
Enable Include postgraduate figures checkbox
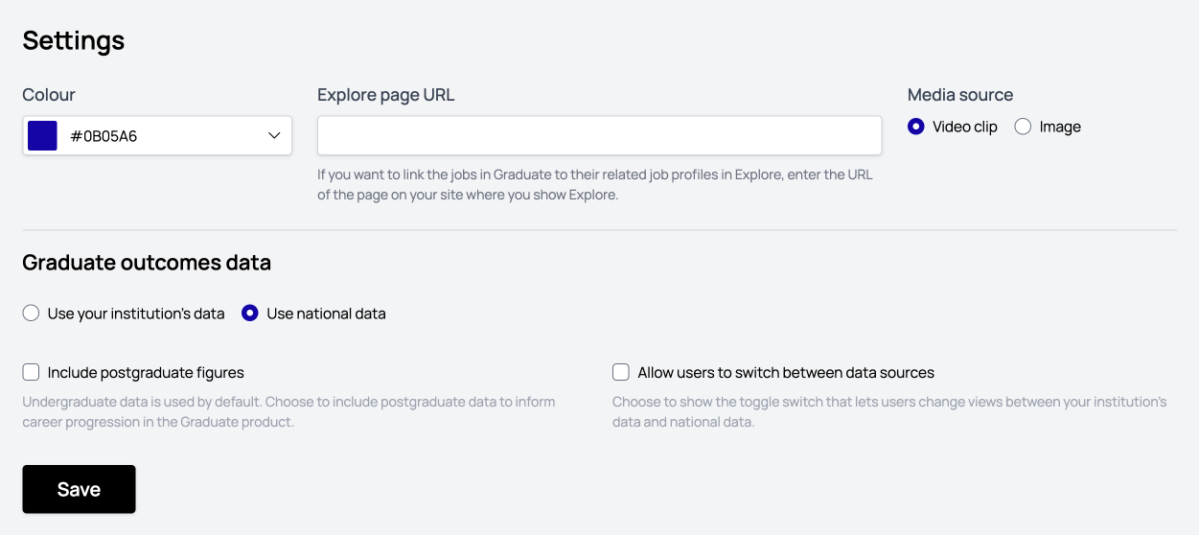(31, 373)
